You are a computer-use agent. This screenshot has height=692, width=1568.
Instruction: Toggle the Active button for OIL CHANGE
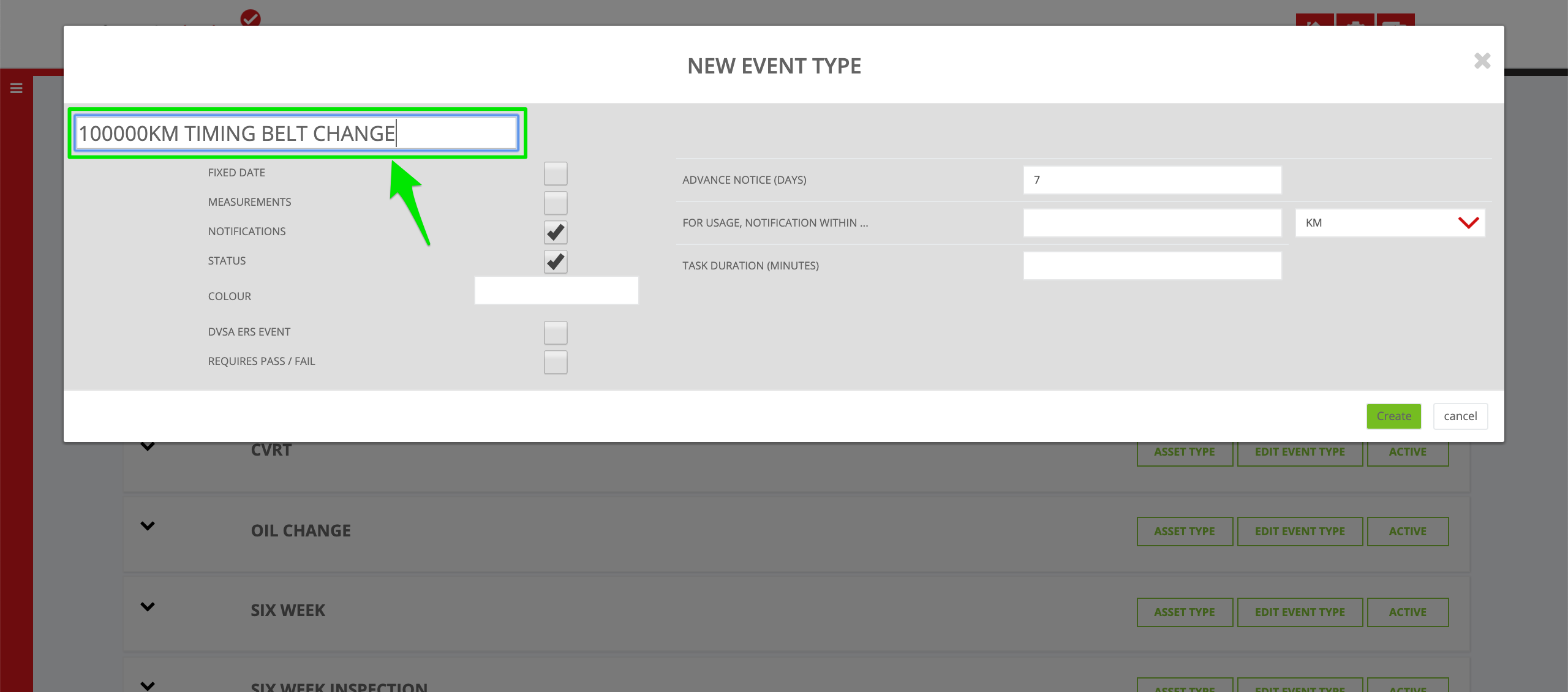pos(1408,532)
